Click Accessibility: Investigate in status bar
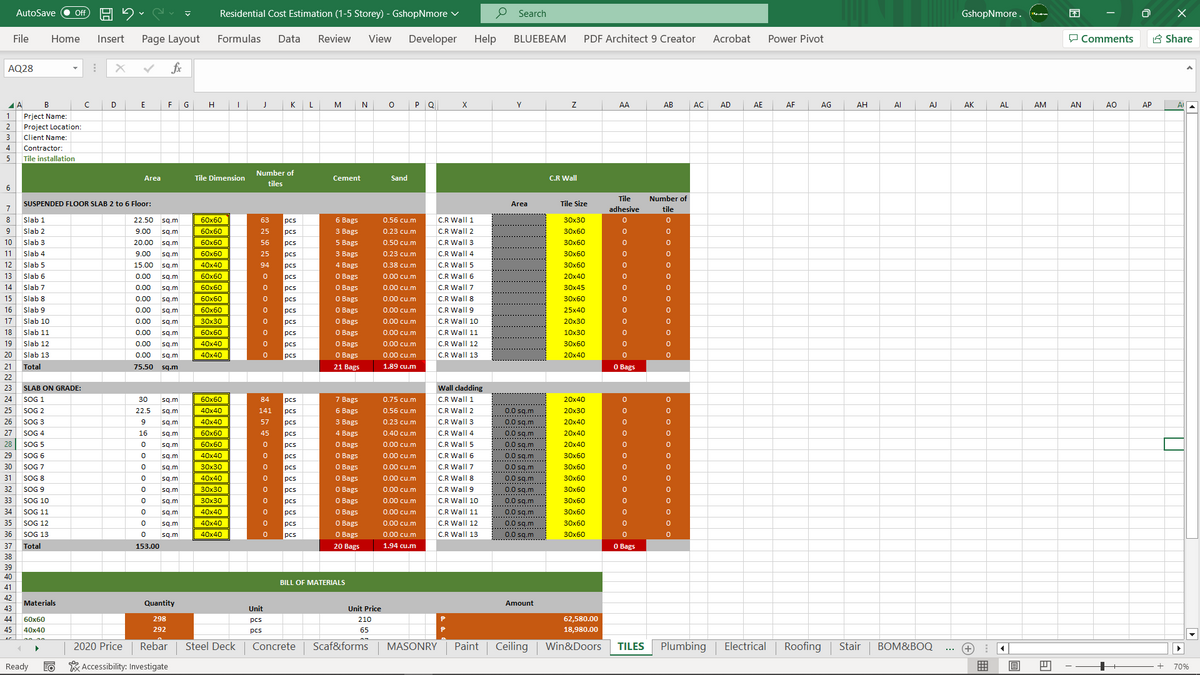Viewport: 1200px width, 675px height. [118, 666]
